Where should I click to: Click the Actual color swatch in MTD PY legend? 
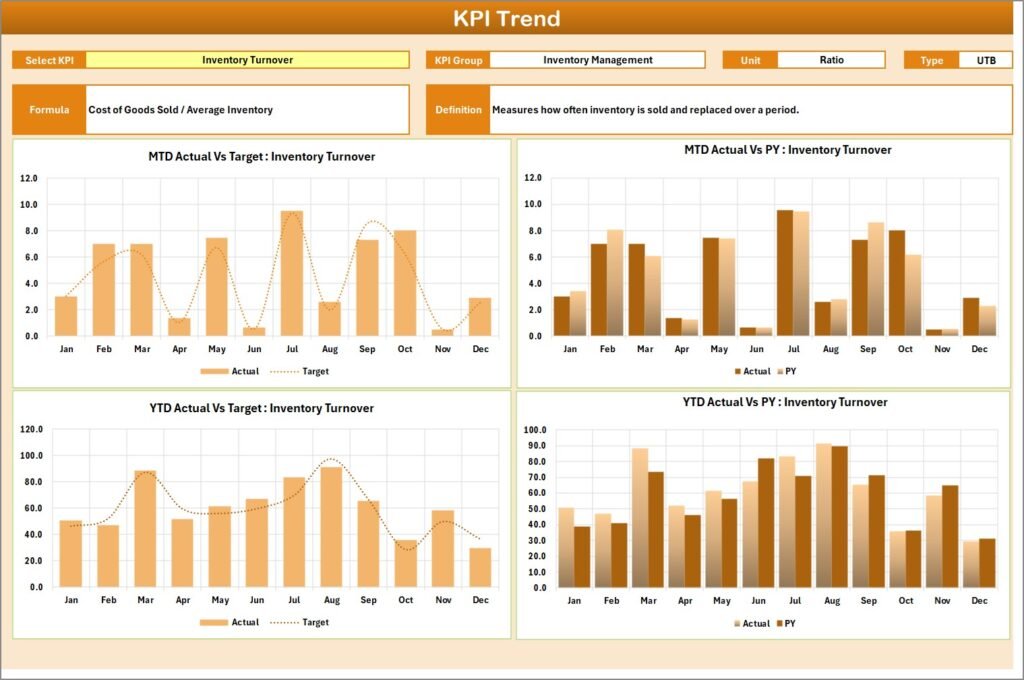(737, 371)
